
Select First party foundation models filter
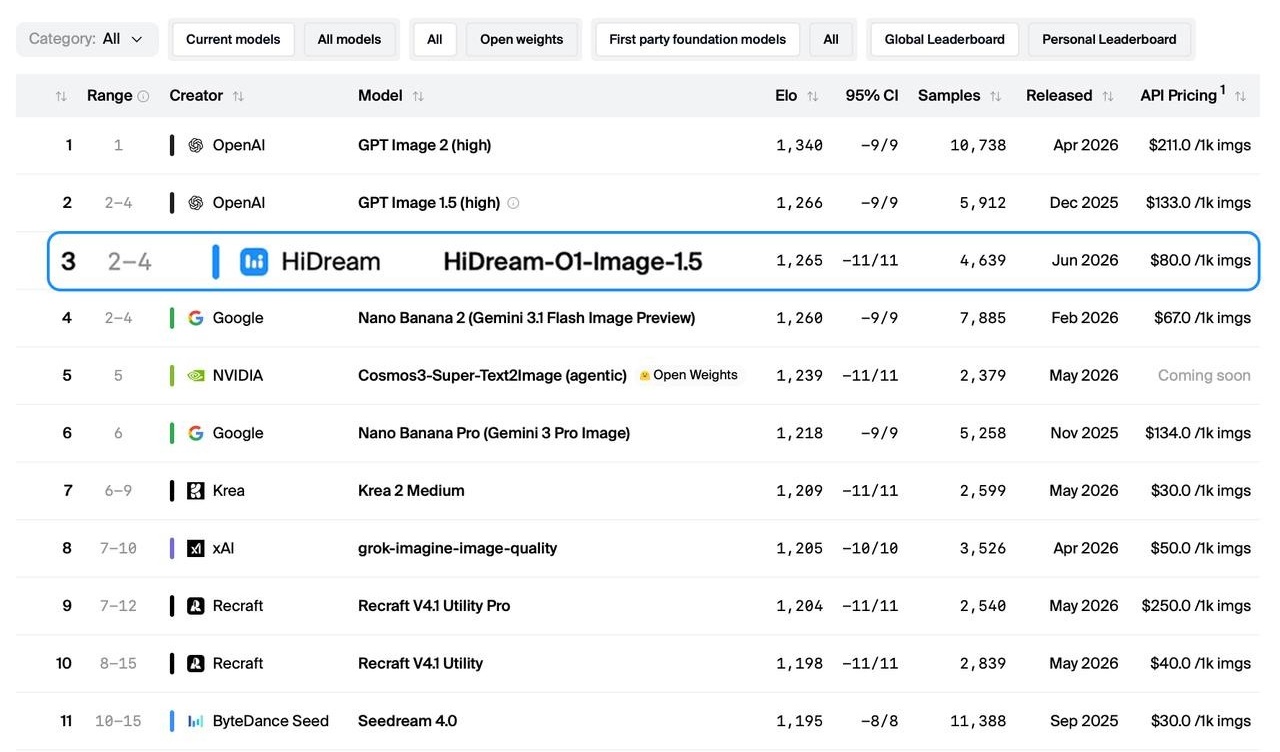(x=697, y=39)
